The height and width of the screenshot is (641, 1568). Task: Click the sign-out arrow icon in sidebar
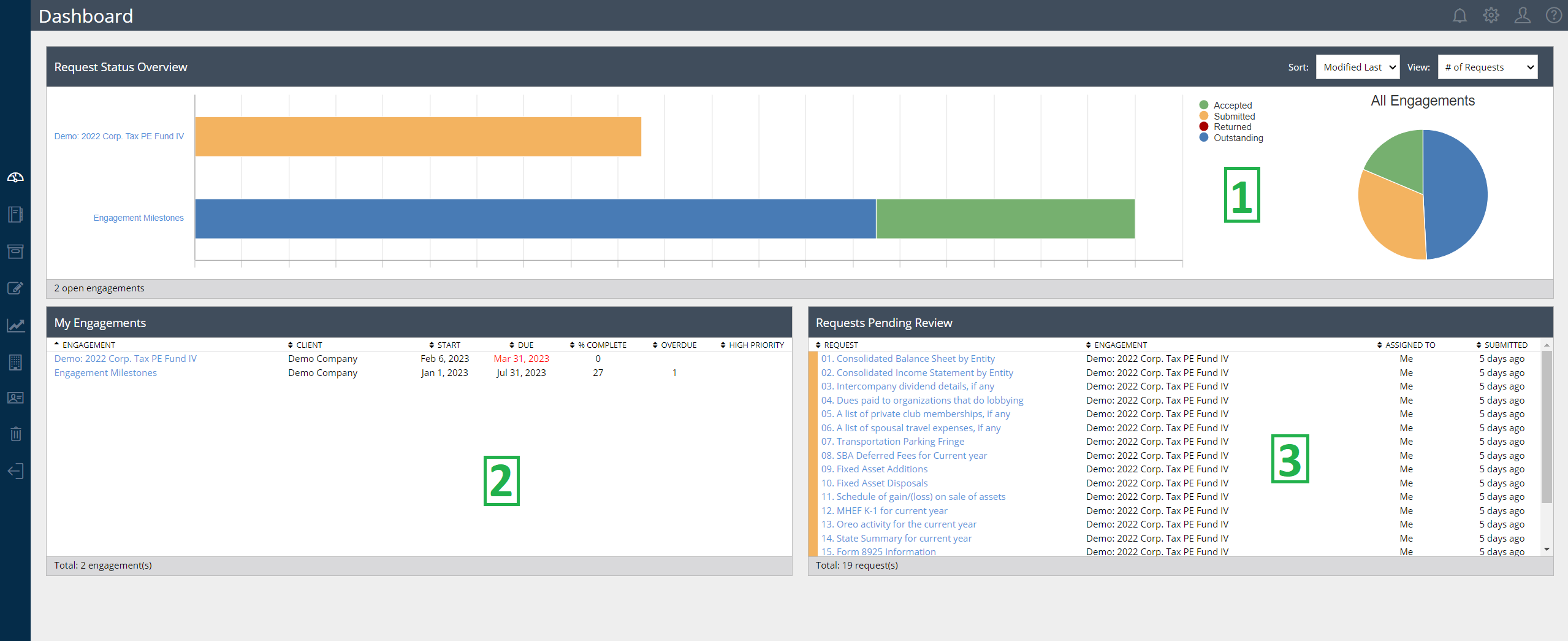tap(15, 470)
